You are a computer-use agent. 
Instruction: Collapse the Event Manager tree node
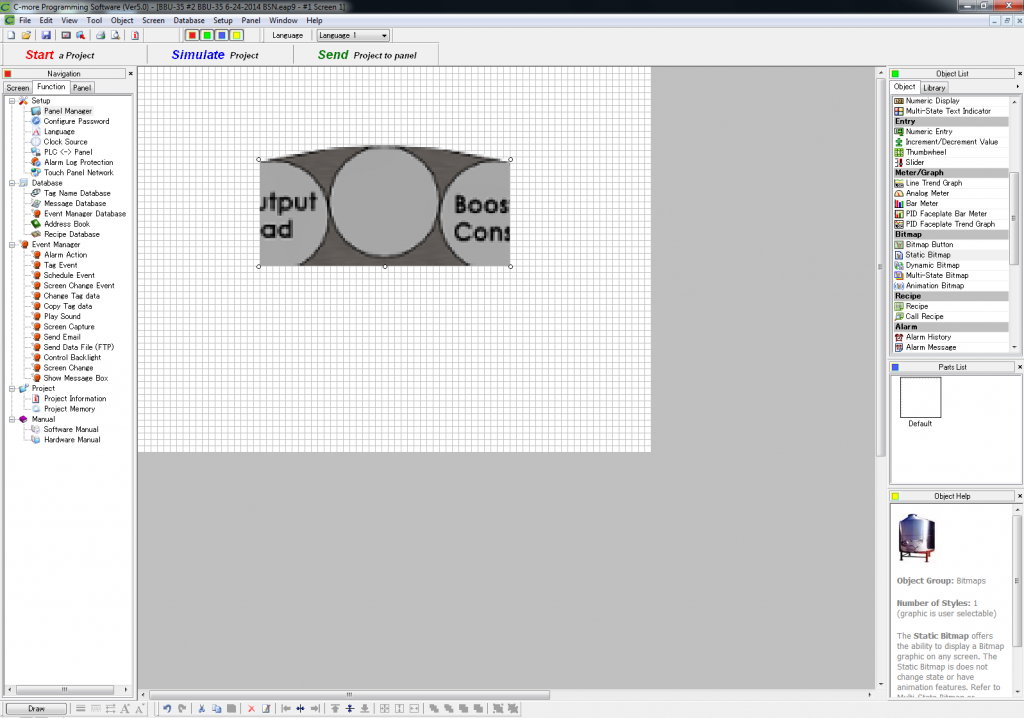[10, 244]
